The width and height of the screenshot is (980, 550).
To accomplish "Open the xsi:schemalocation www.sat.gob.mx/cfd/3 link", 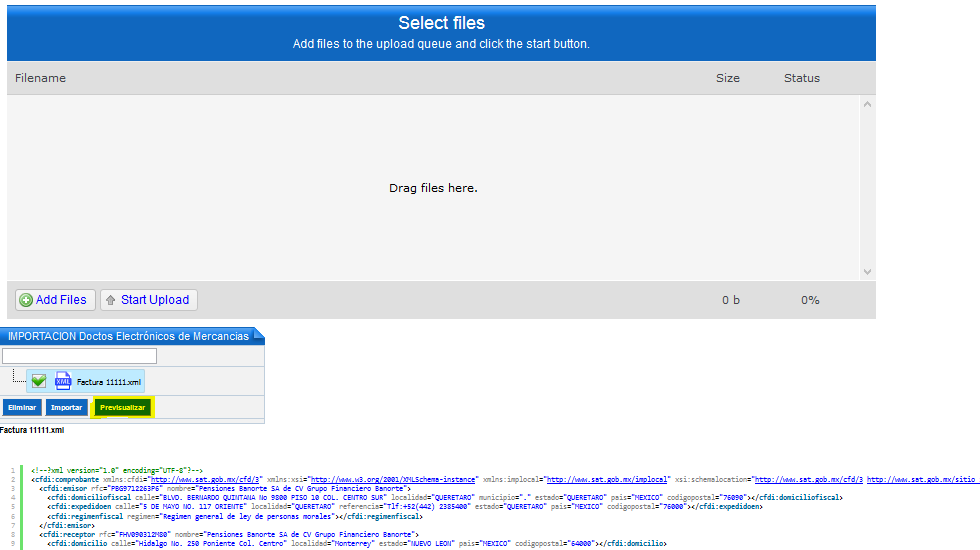I will coord(809,479).
